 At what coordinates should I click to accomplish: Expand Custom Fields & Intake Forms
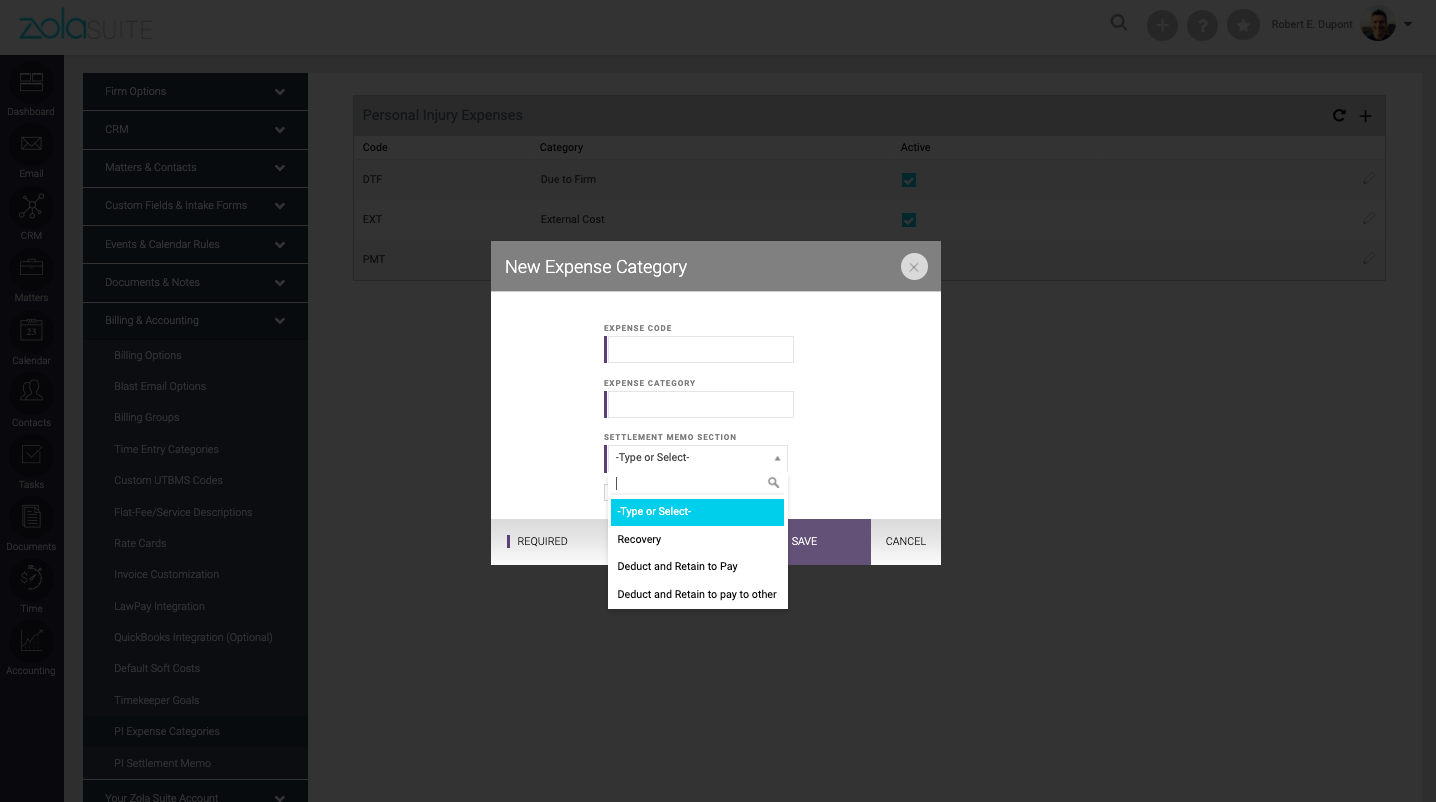click(x=195, y=205)
